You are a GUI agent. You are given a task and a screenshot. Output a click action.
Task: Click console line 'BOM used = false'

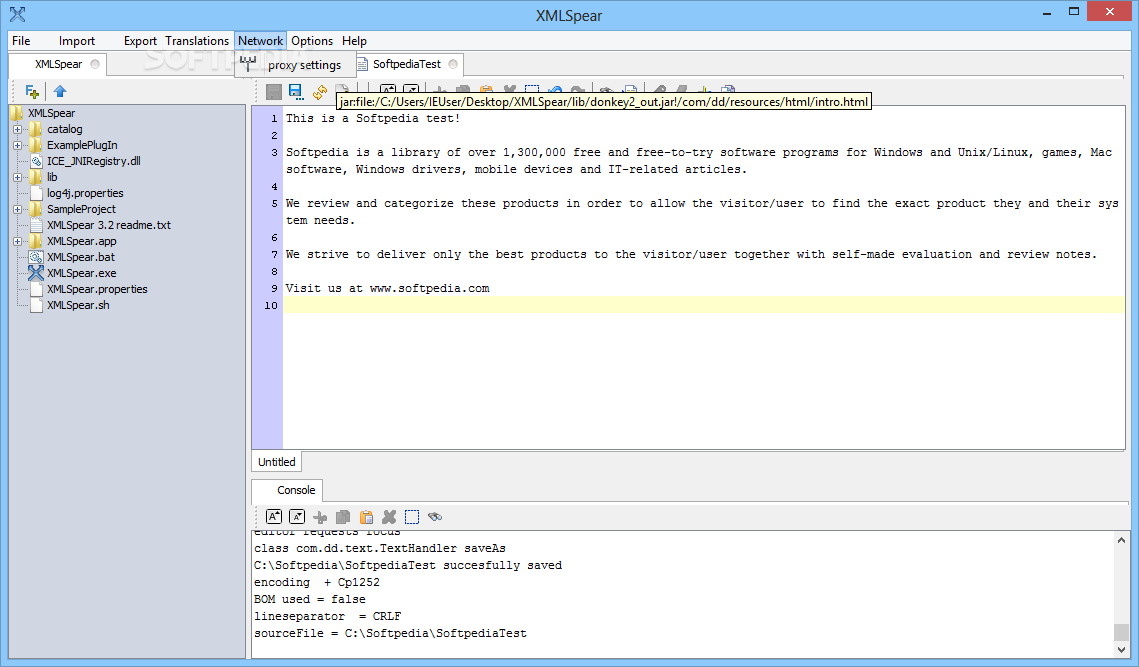coord(309,599)
